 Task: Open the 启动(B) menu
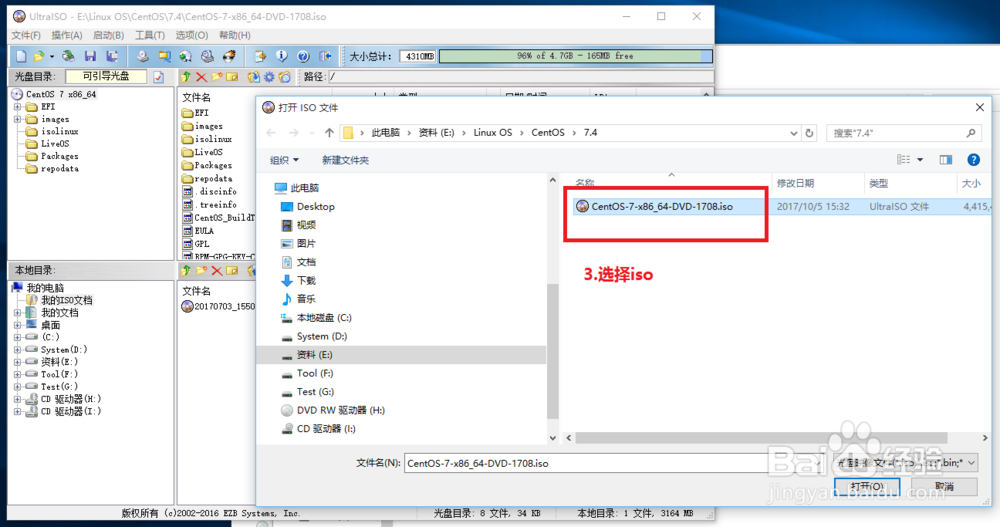pos(108,36)
